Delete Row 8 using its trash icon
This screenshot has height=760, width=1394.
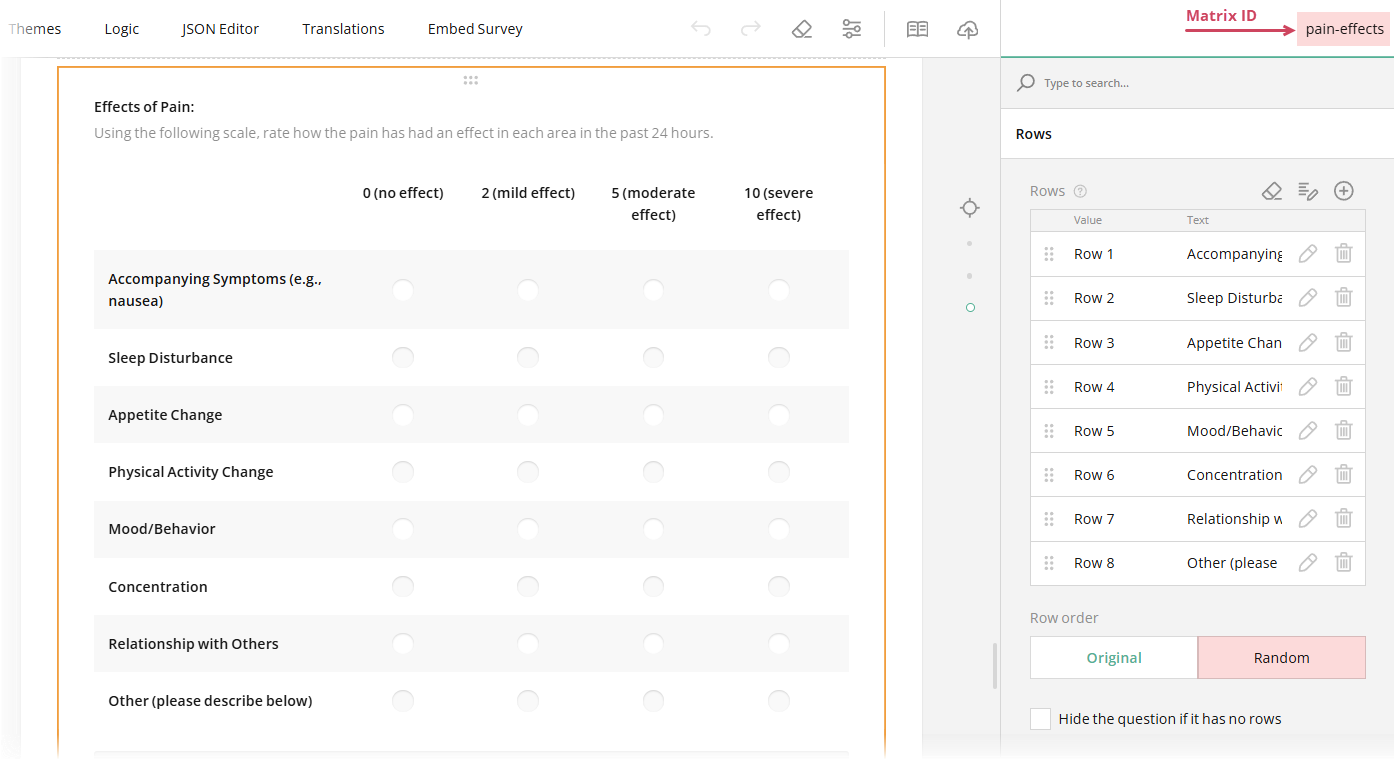[1344, 562]
